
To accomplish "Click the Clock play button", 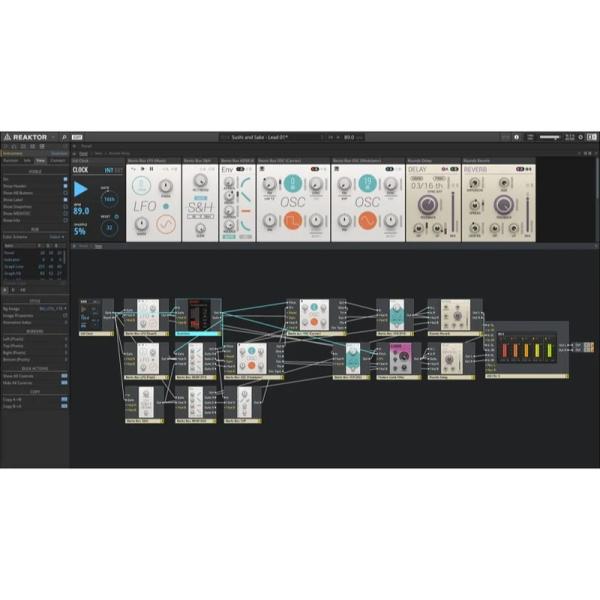I will (82, 189).
